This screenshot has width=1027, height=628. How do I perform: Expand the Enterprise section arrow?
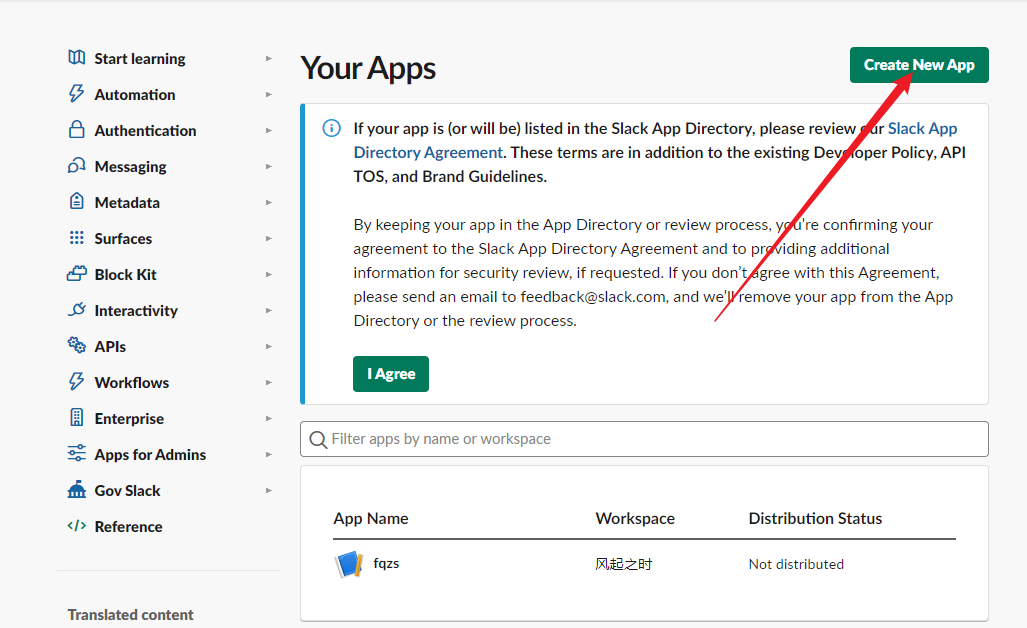269,419
